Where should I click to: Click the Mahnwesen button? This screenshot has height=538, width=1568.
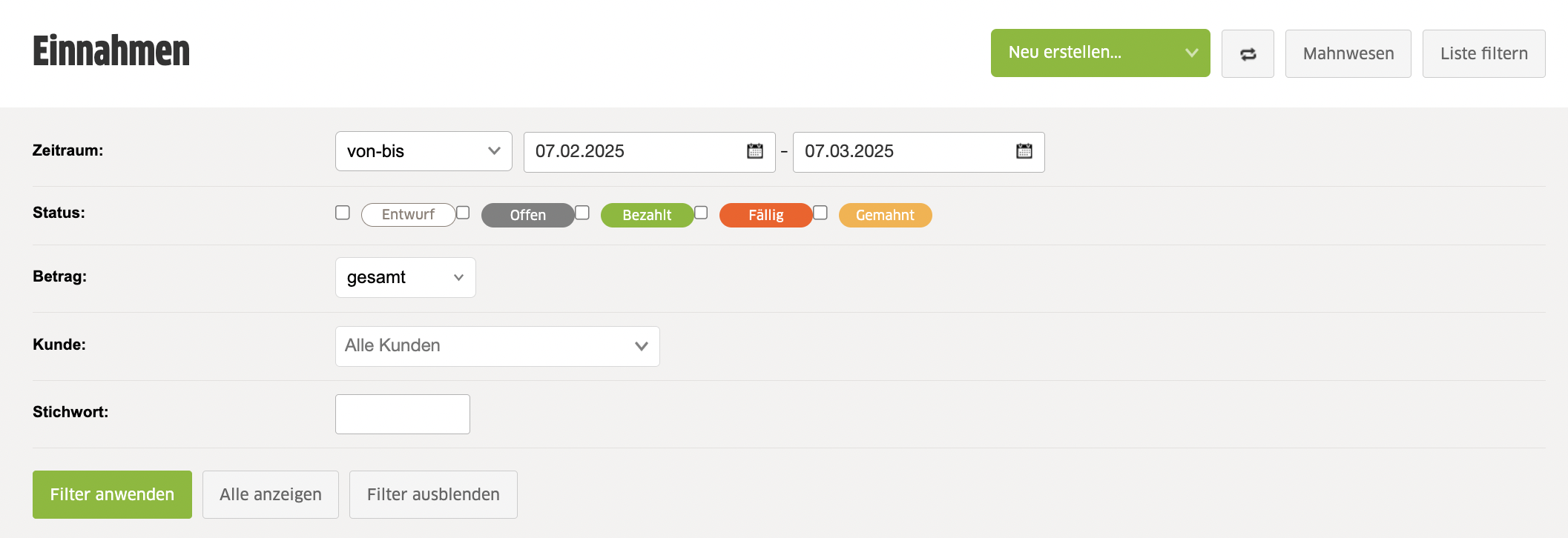[1348, 53]
